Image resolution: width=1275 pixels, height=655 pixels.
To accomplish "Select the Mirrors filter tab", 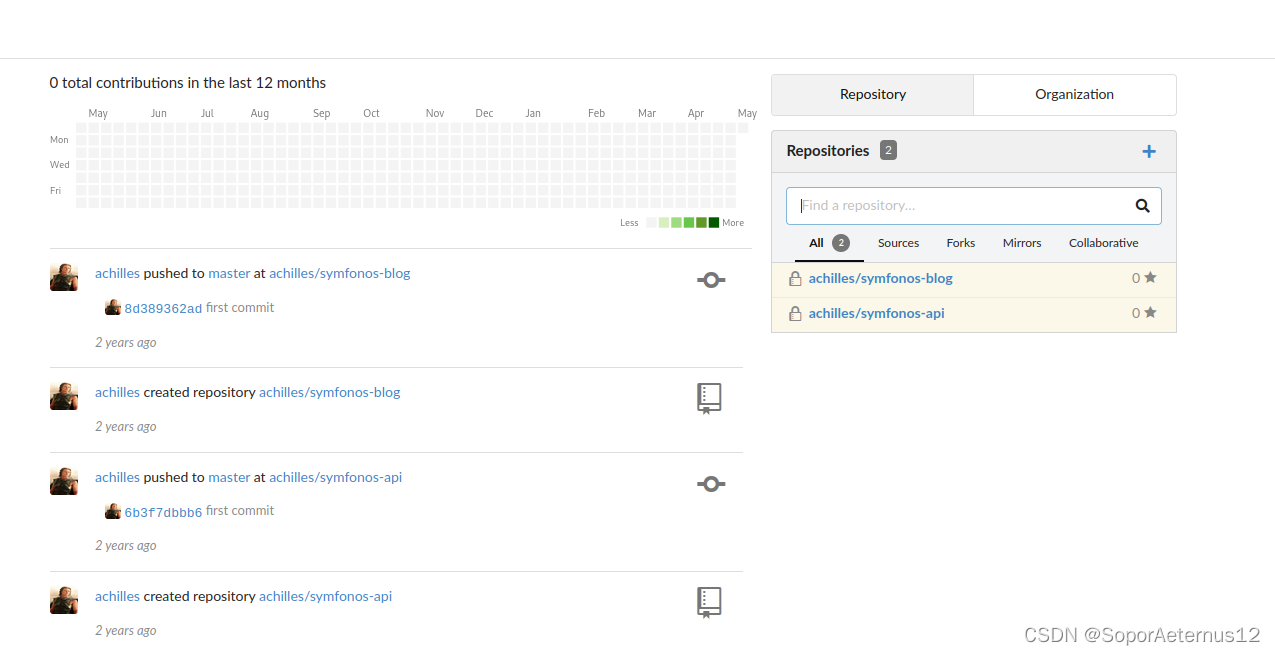I will coord(1022,243).
